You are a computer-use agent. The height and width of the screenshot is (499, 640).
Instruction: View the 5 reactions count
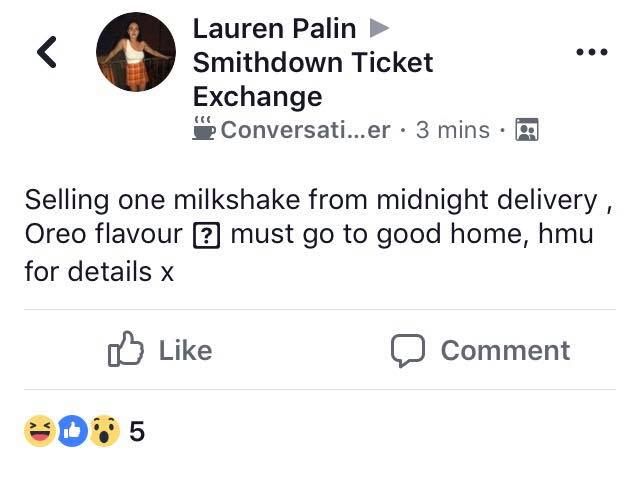(137, 431)
